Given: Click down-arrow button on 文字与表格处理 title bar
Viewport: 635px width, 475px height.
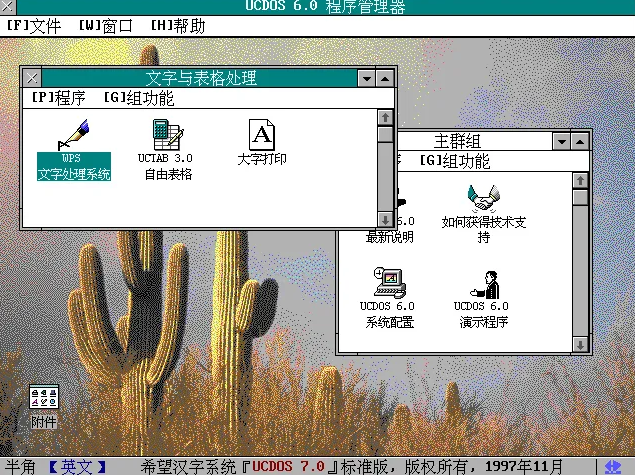Looking at the screenshot, I should click(x=367, y=78).
